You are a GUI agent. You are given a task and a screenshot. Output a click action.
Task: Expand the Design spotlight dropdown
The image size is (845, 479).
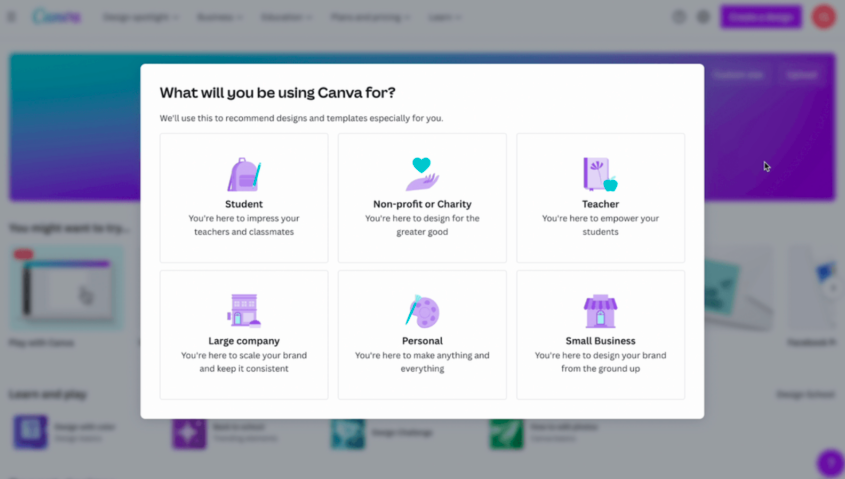click(x=140, y=17)
